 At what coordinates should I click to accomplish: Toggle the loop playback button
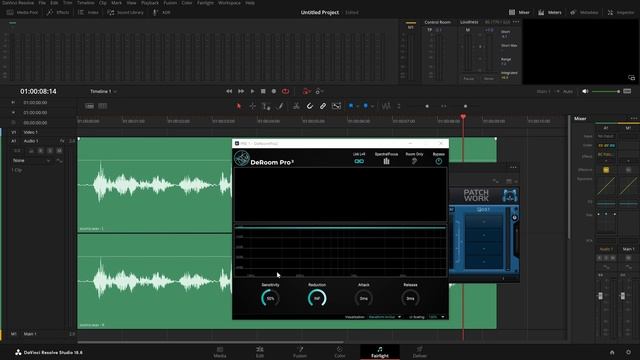pyautogui.click(x=285, y=91)
